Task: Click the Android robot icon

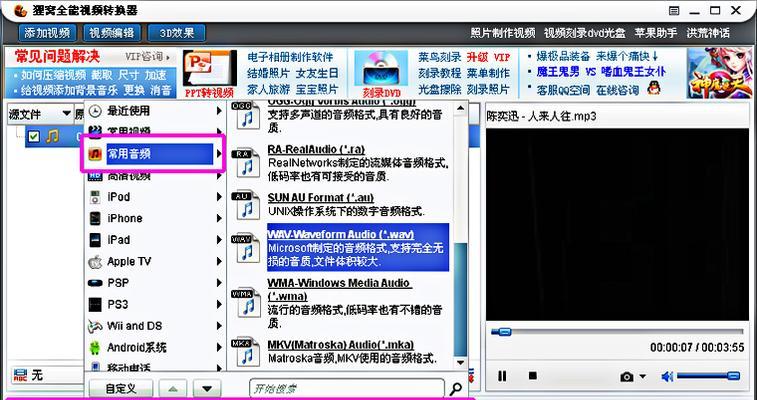Action: tap(95, 347)
